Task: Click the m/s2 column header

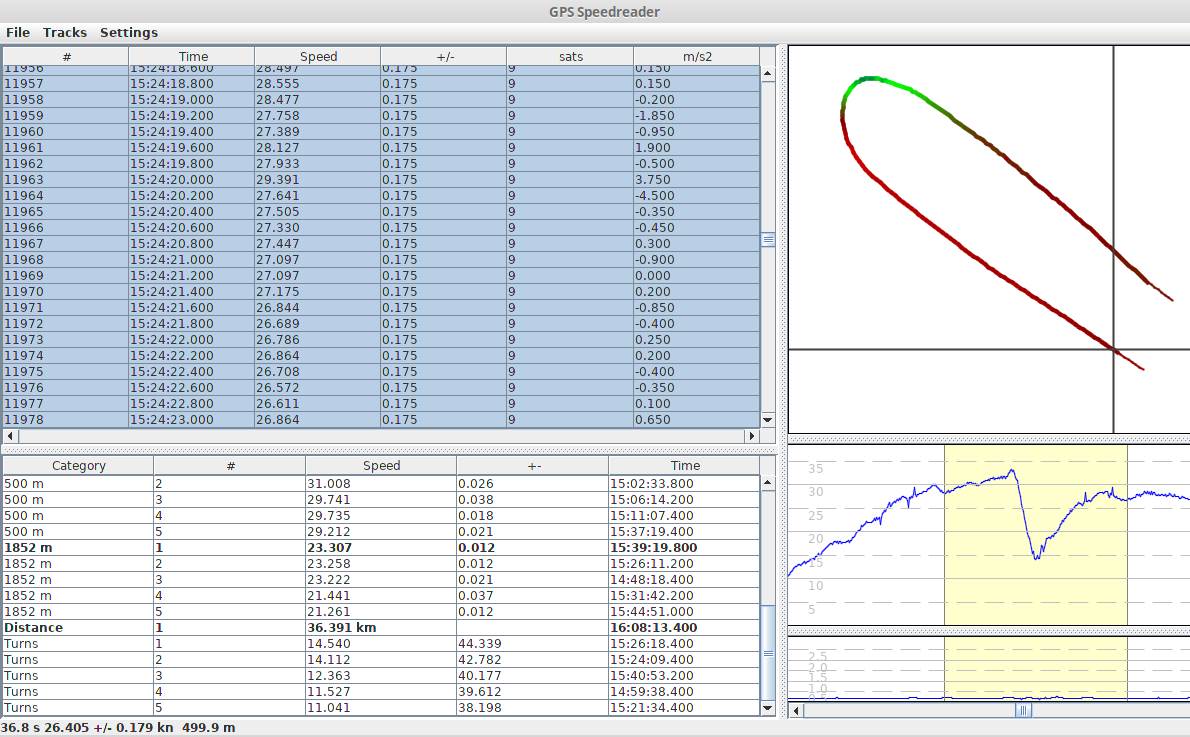Action: 697,57
